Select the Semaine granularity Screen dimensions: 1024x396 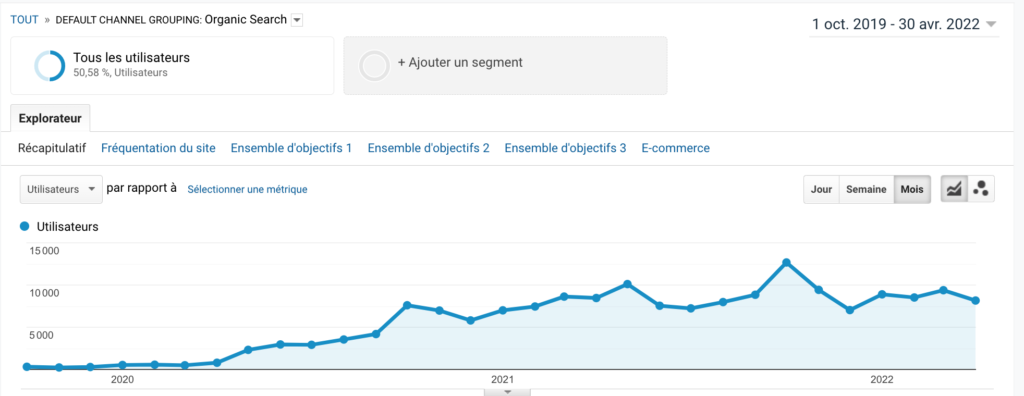(x=866, y=190)
